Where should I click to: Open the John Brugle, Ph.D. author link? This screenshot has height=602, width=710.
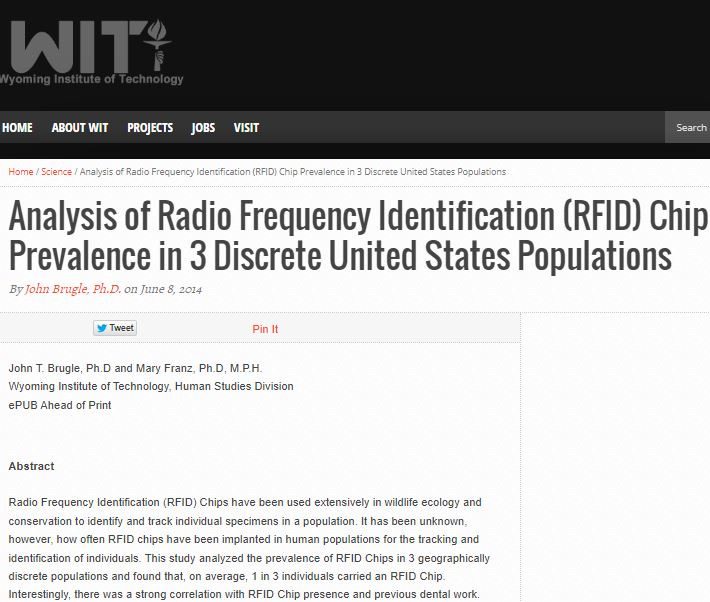tap(73, 289)
